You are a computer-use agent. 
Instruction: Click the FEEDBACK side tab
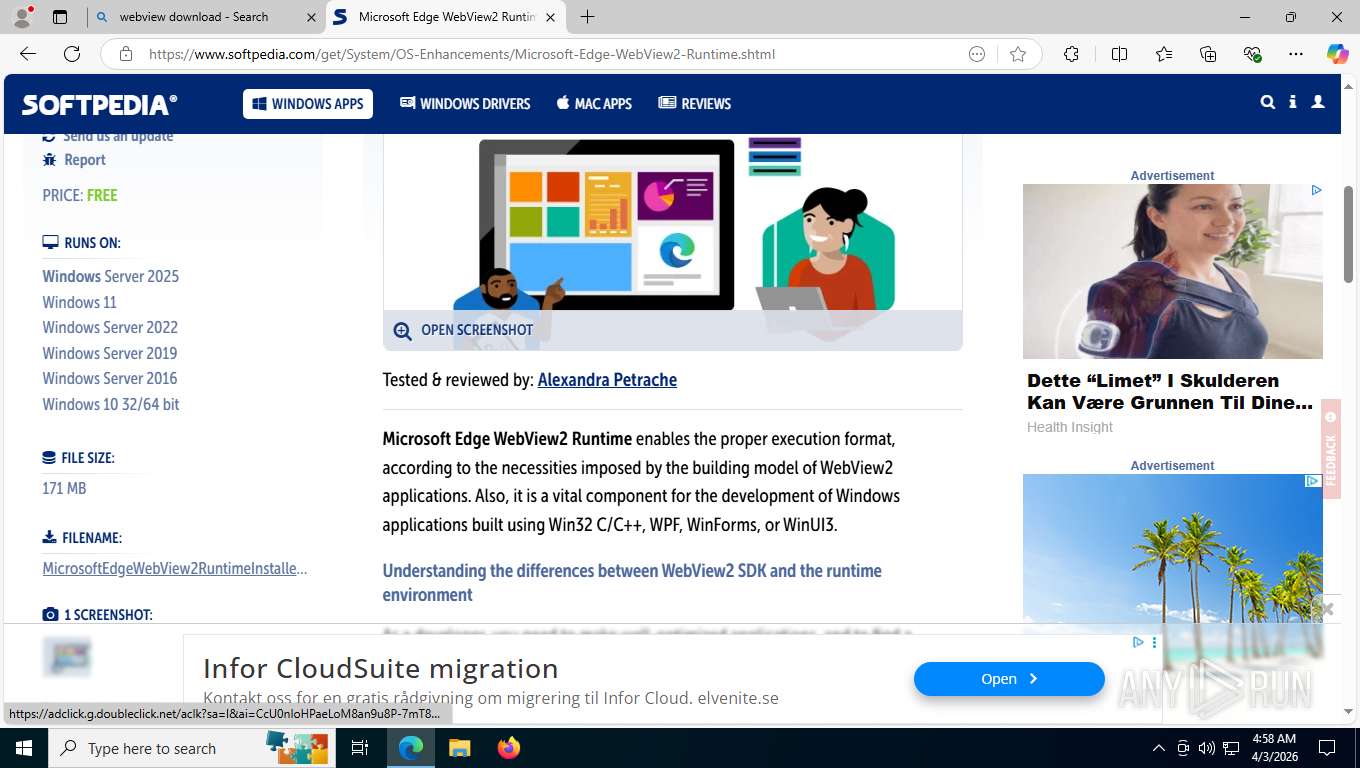pyautogui.click(x=1331, y=448)
